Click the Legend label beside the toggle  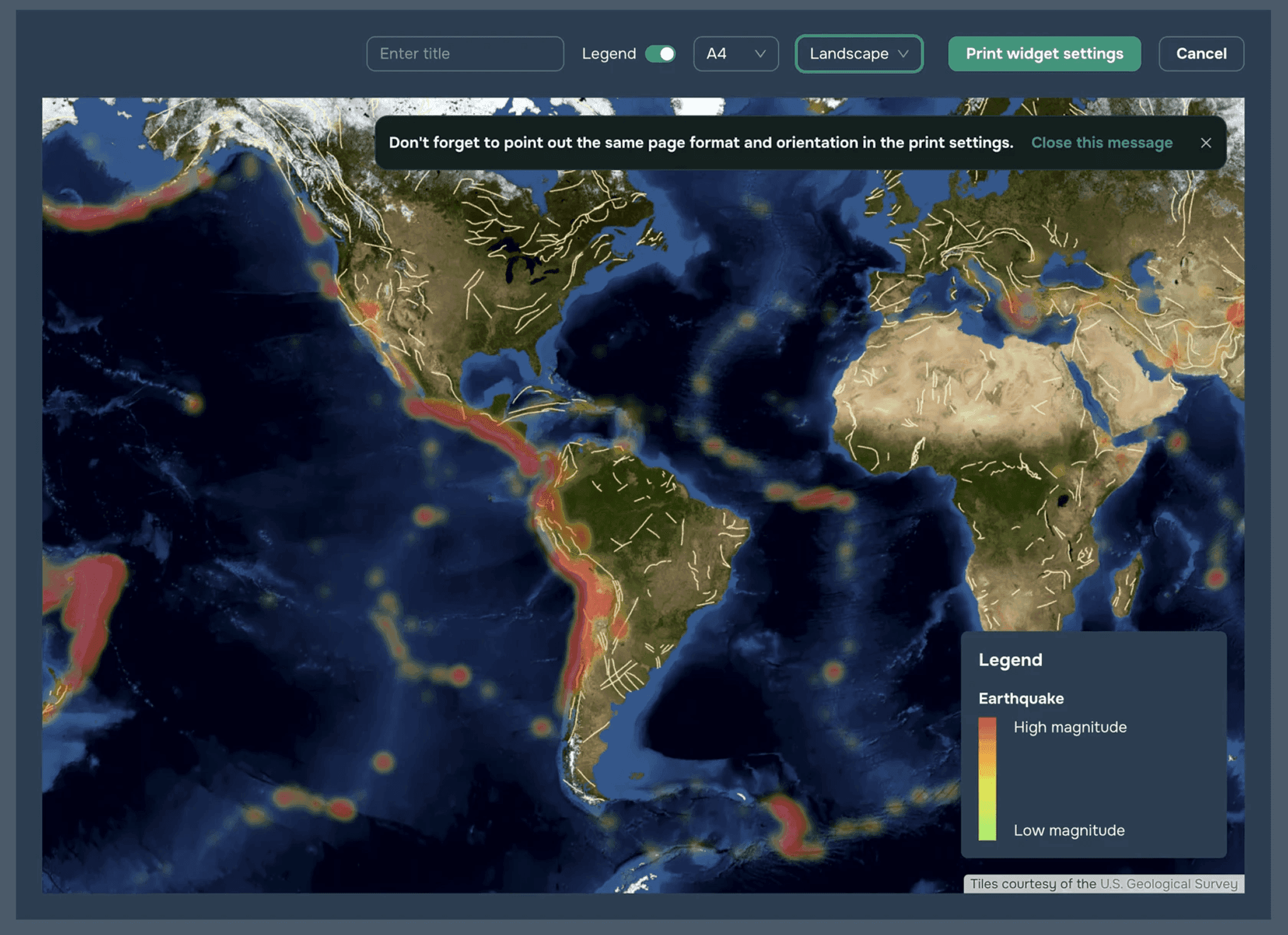tap(608, 53)
